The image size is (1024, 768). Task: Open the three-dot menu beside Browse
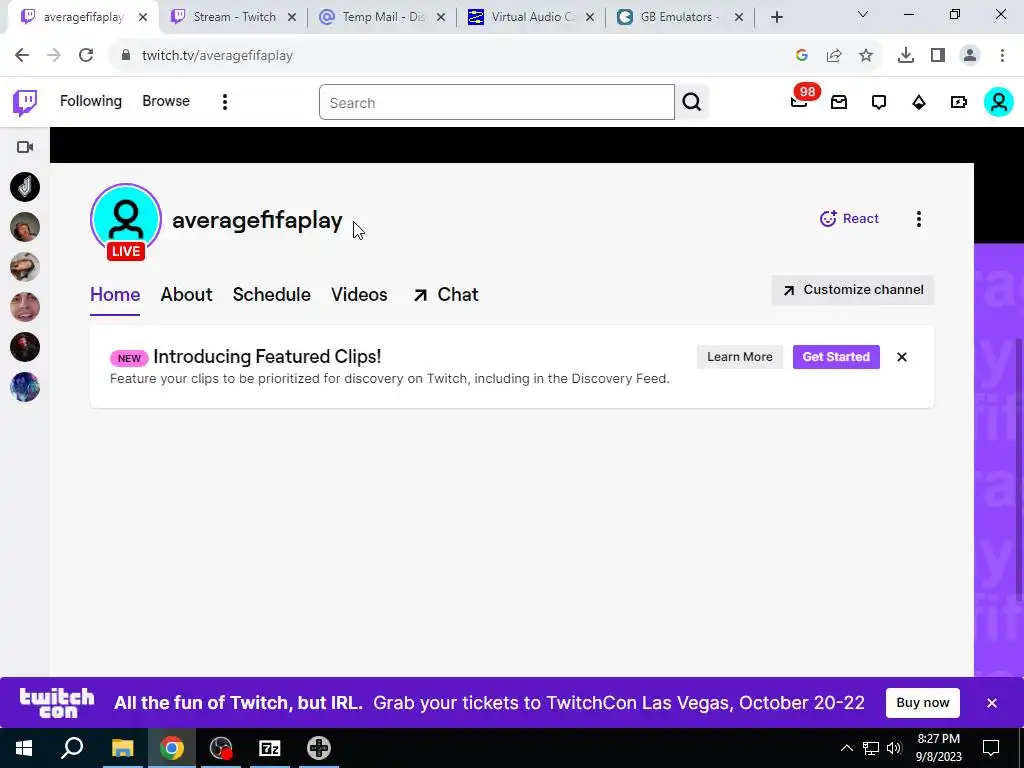pos(225,102)
